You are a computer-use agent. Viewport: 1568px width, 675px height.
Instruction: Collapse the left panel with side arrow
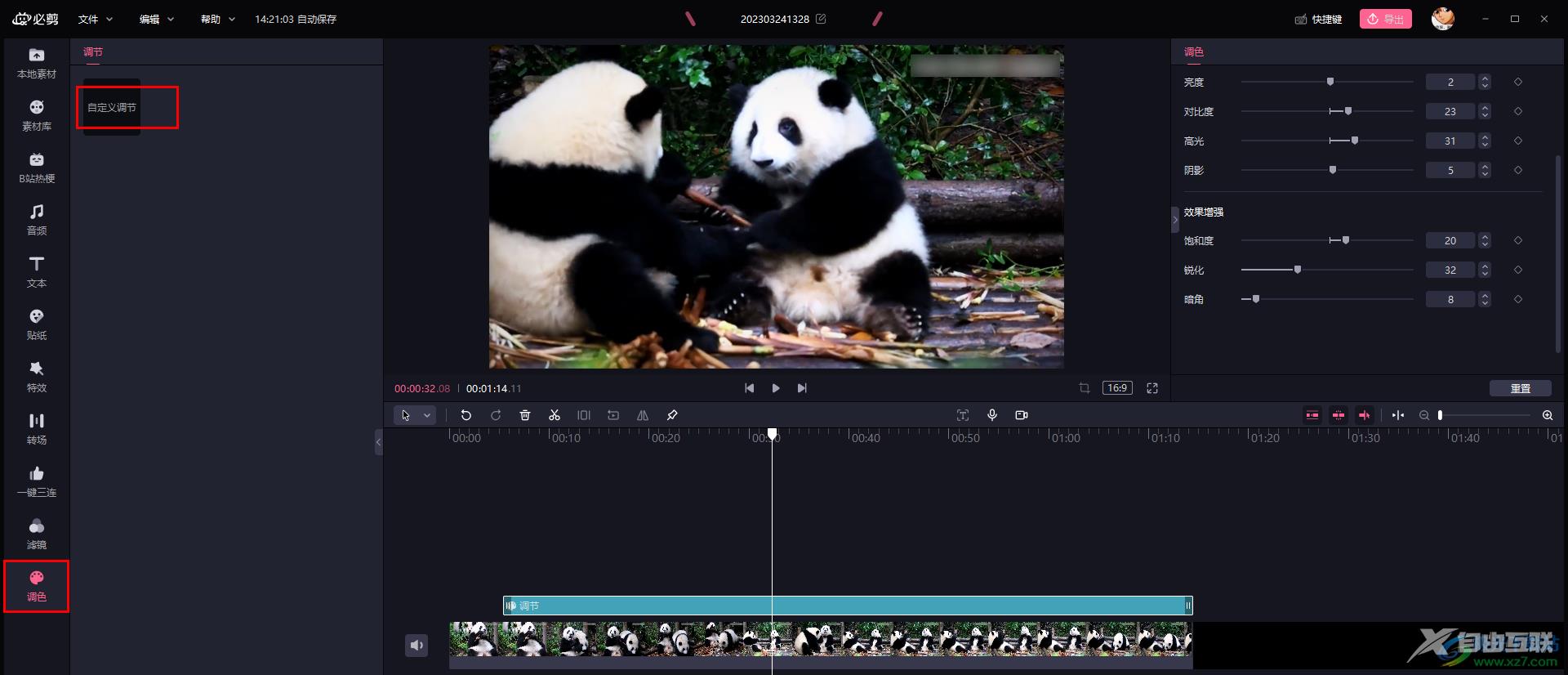point(378,442)
